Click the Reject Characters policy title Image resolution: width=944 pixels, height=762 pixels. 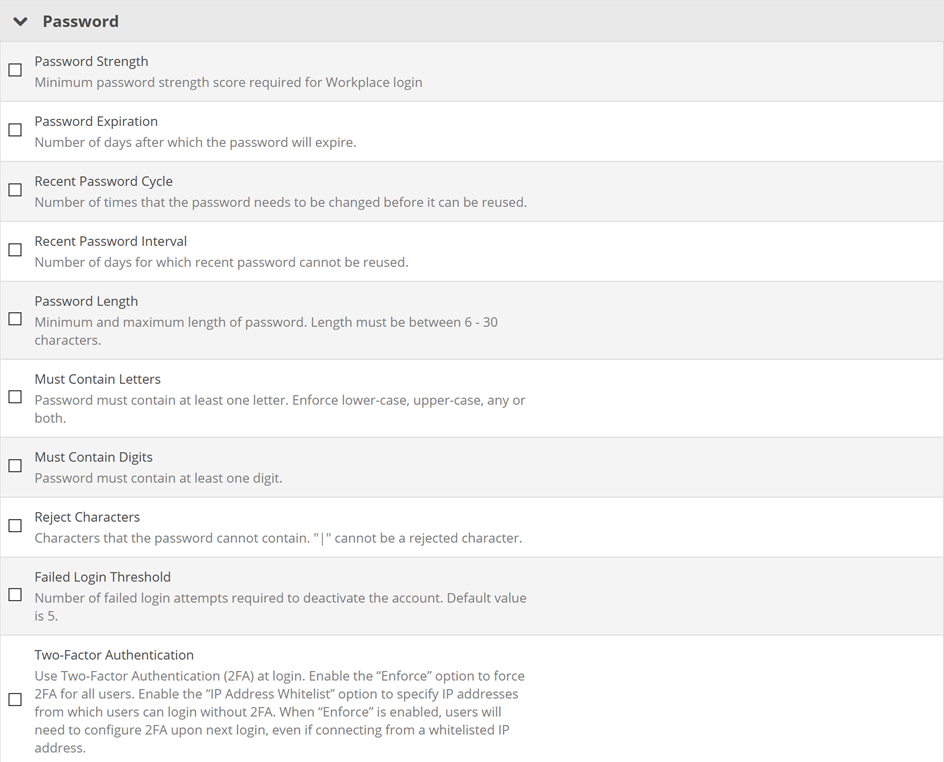point(87,517)
